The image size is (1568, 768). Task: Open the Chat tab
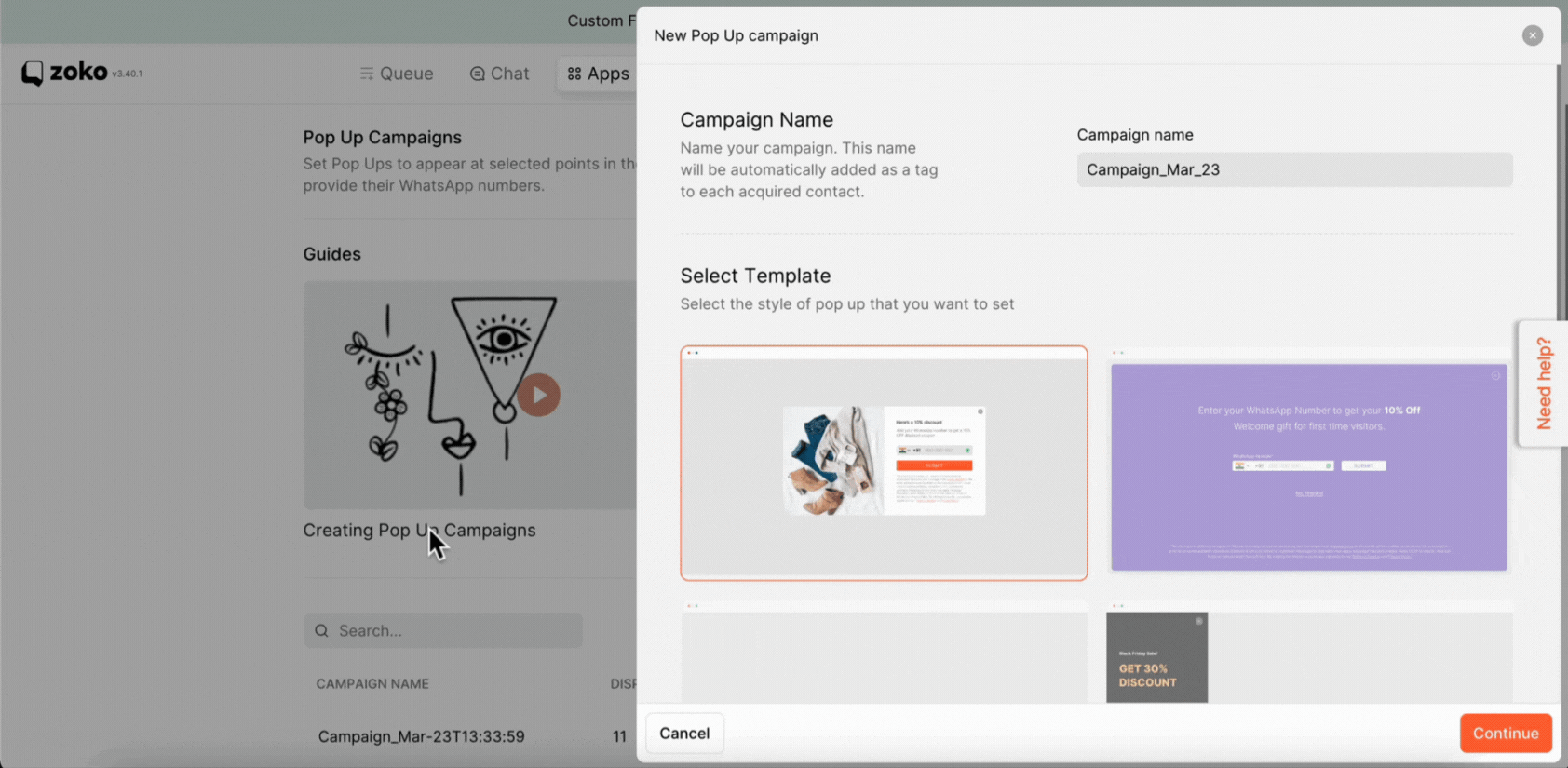(500, 74)
